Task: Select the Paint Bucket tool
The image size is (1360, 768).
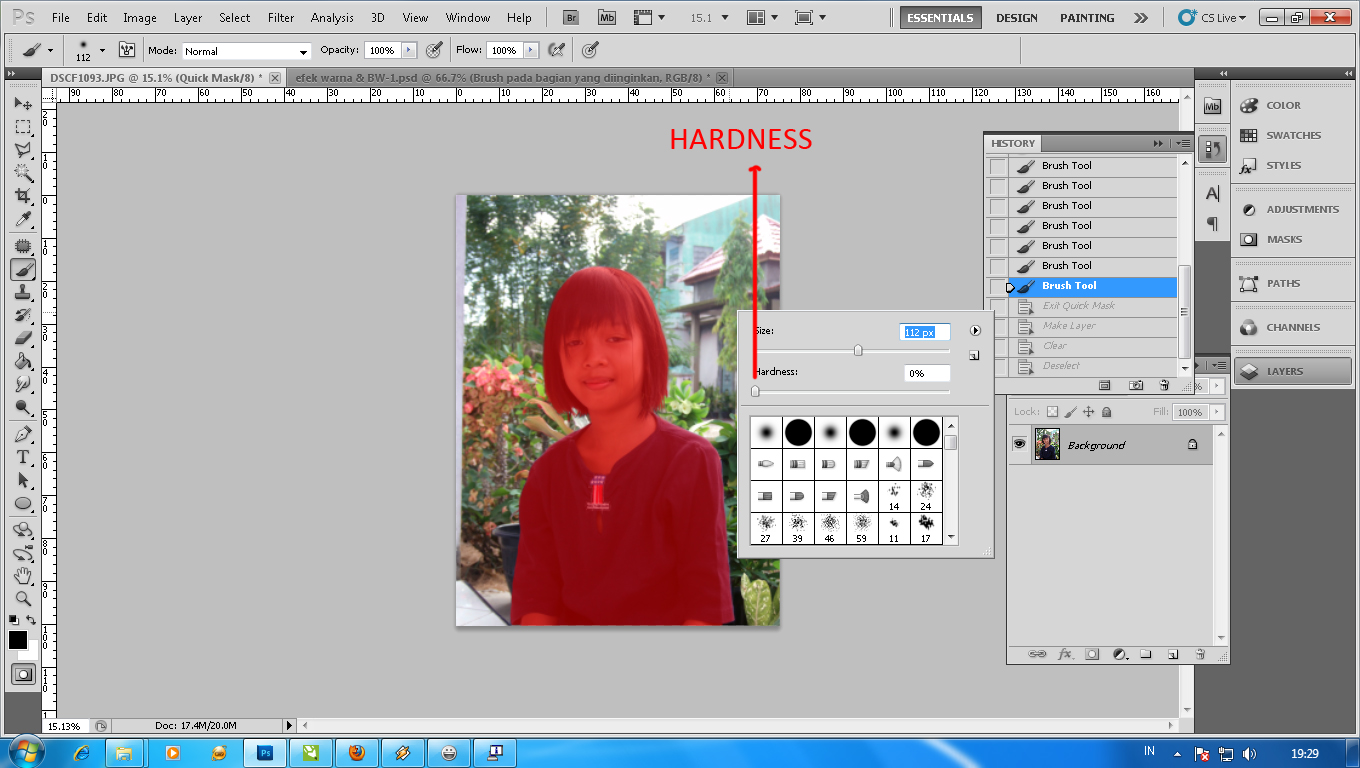Action: [23, 361]
